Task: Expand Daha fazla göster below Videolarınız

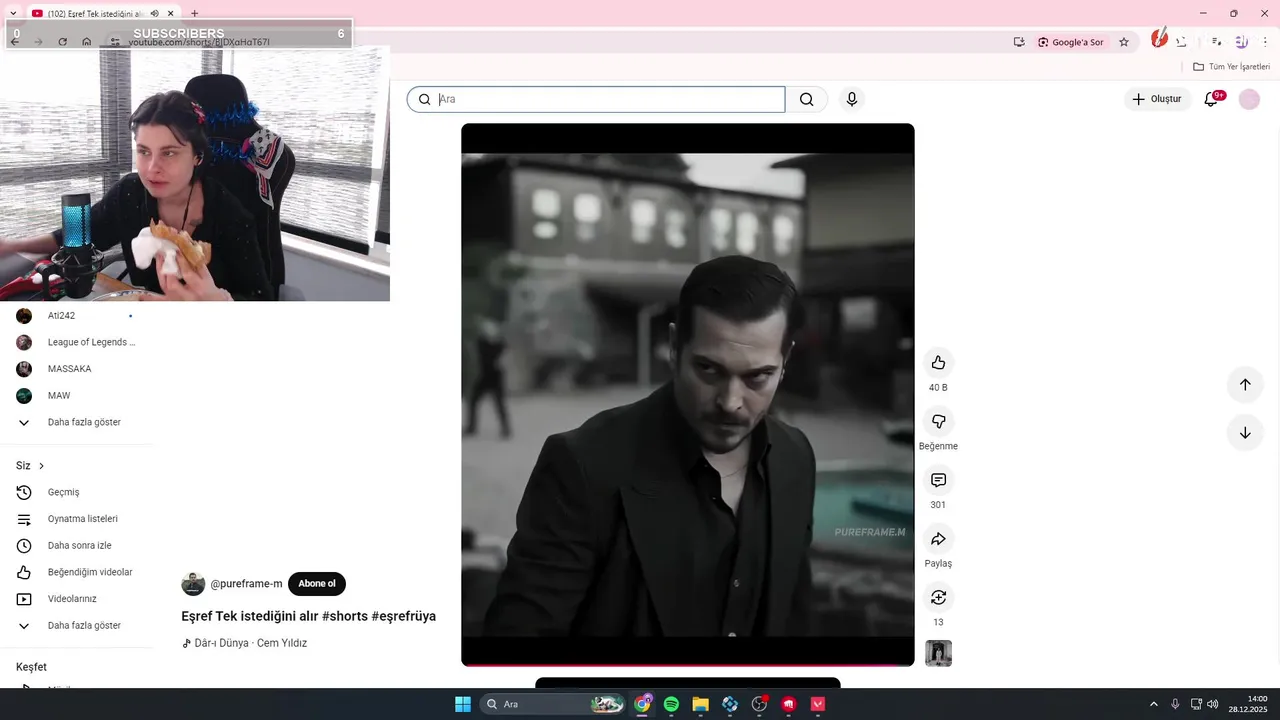Action: (x=76, y=626)
